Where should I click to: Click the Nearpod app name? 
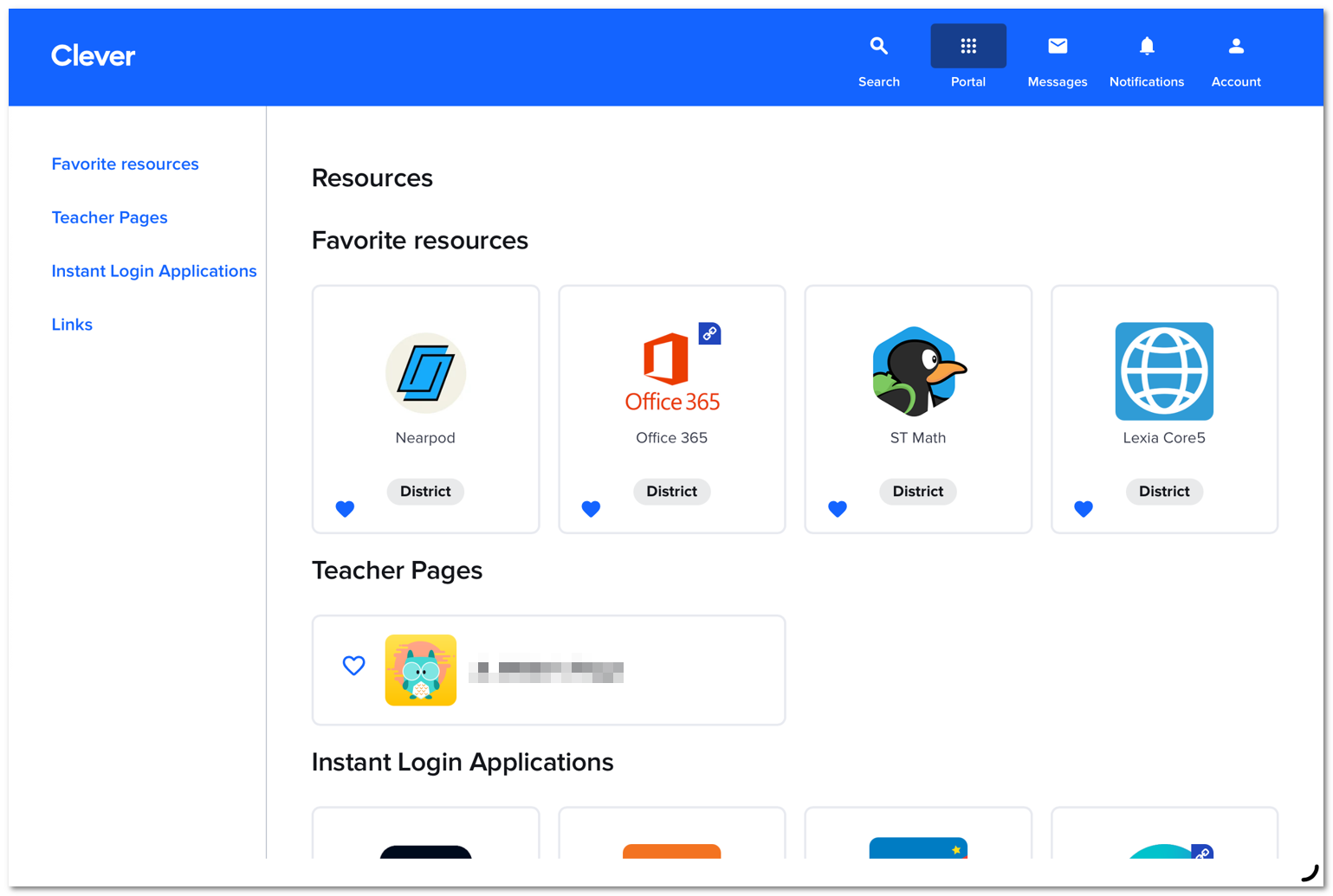click(x=425, y=438)
